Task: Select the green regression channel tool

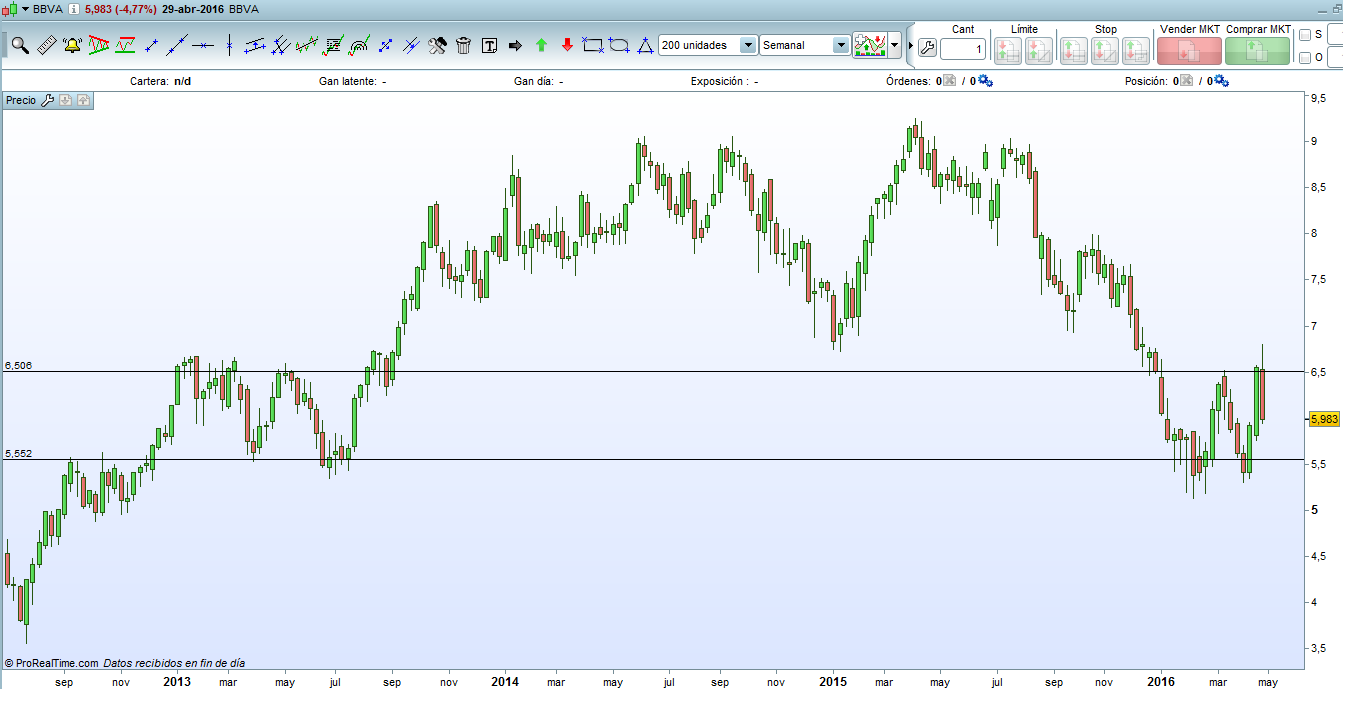Action: coord(307,45)
